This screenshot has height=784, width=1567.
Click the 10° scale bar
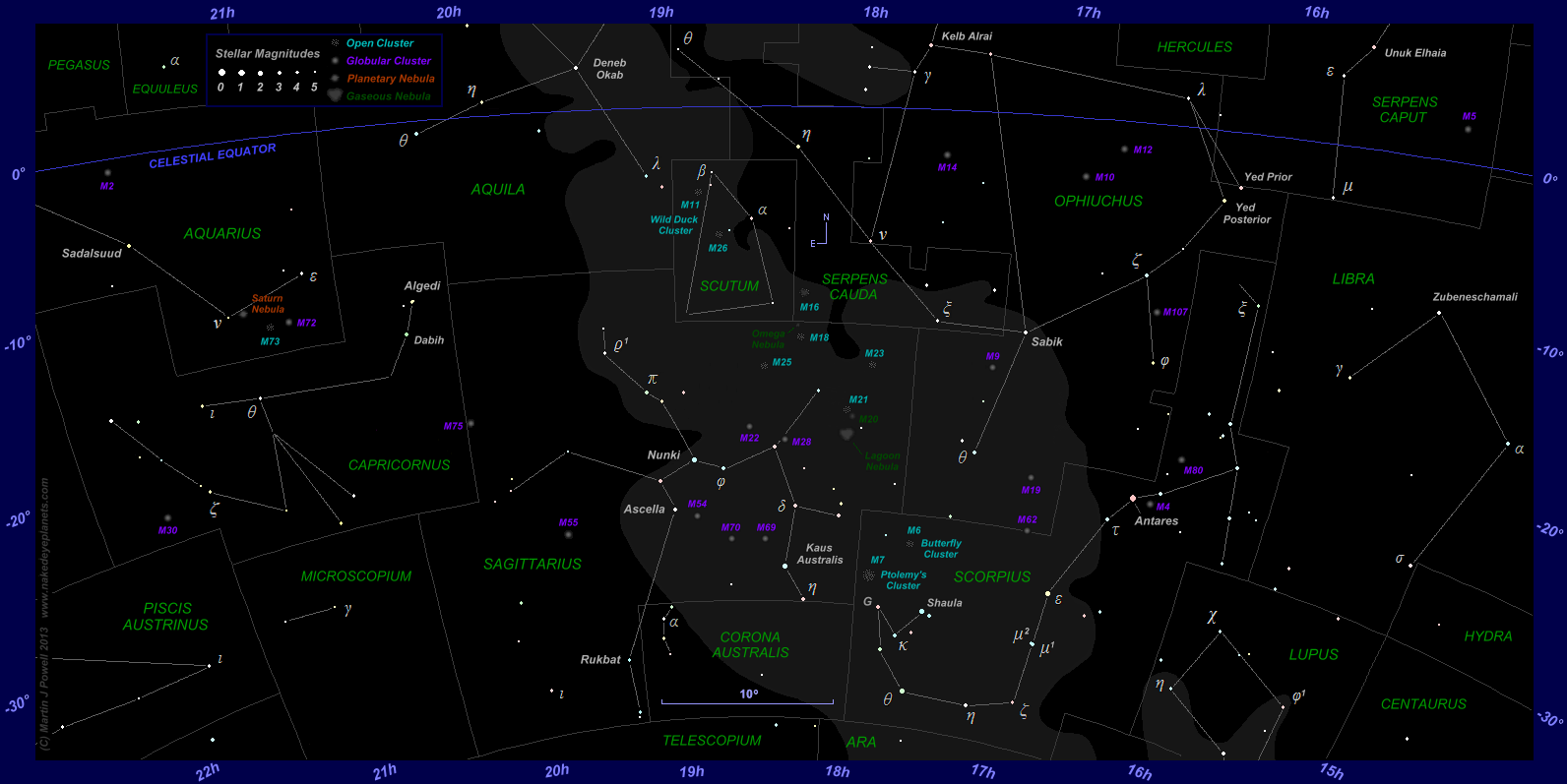(x=747, y=702)
